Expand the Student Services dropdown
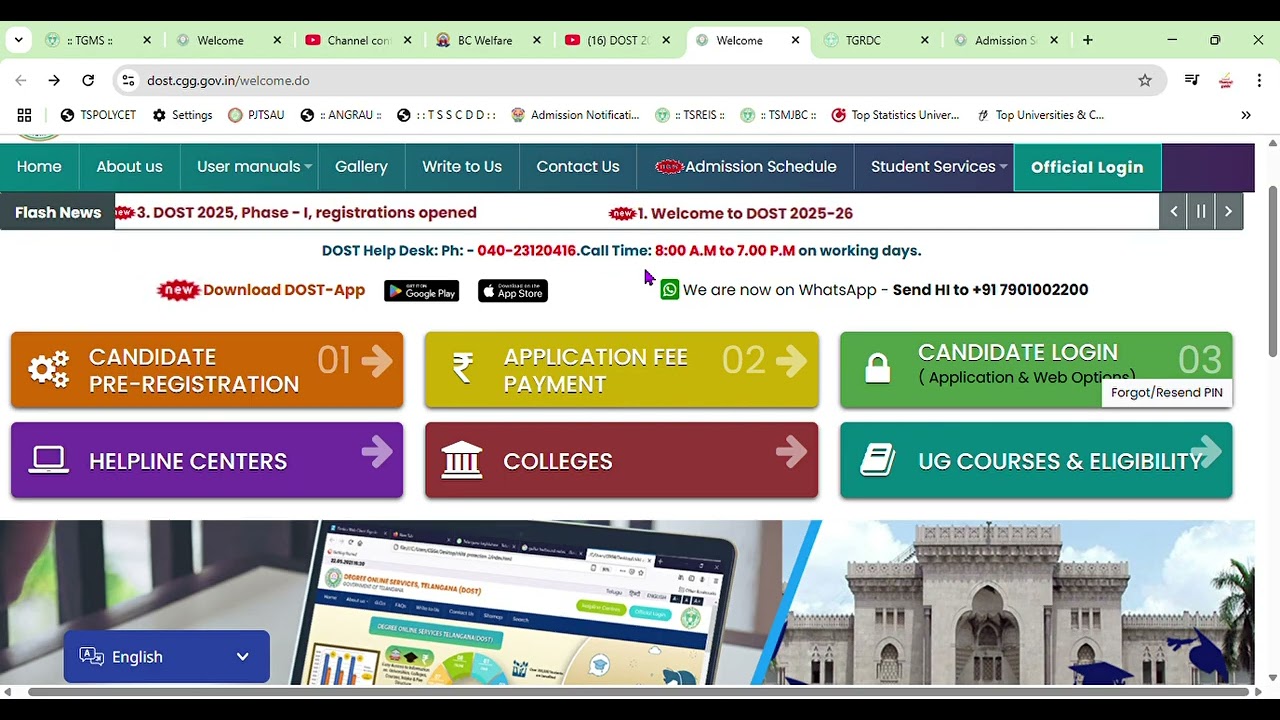Image resolution: width=1280 pixels, height=720 pixels. (x=934, y=167)
